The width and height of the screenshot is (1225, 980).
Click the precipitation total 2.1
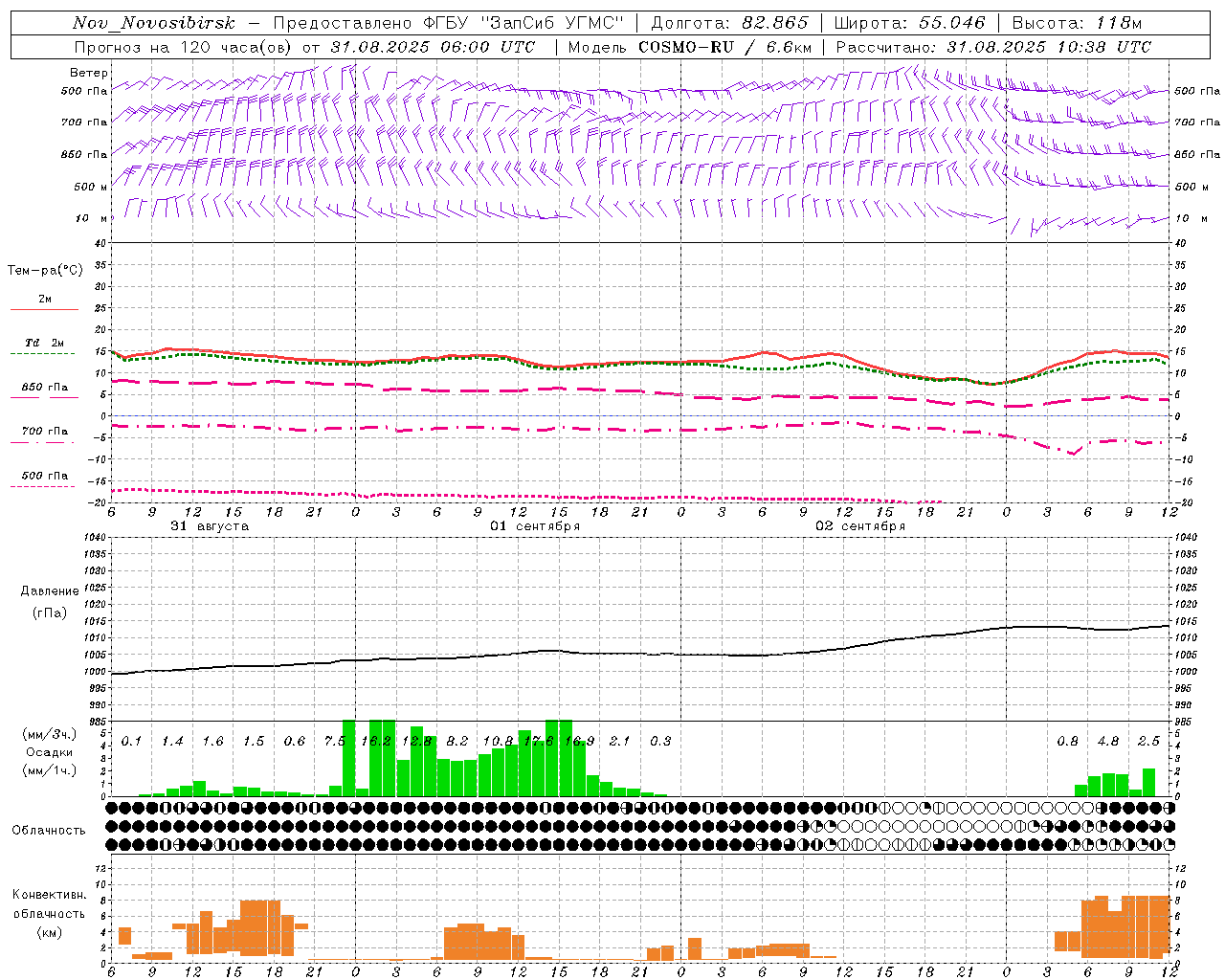619,742
